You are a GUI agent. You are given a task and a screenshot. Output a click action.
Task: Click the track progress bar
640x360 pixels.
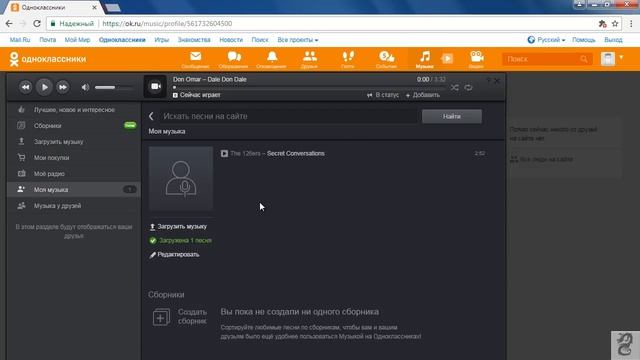[309, 87]
